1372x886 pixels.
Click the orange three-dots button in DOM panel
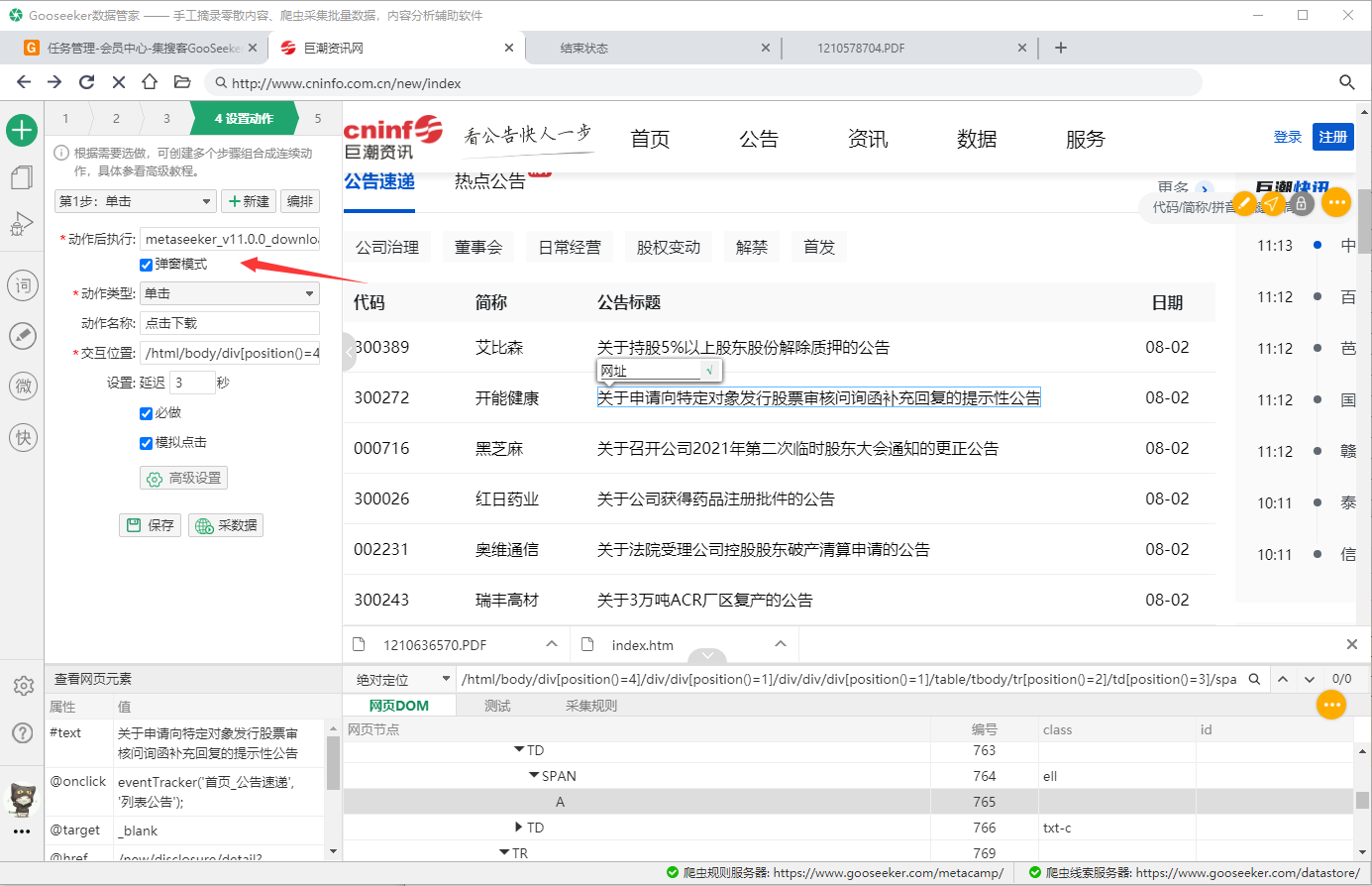click(x=1331, y=705)
